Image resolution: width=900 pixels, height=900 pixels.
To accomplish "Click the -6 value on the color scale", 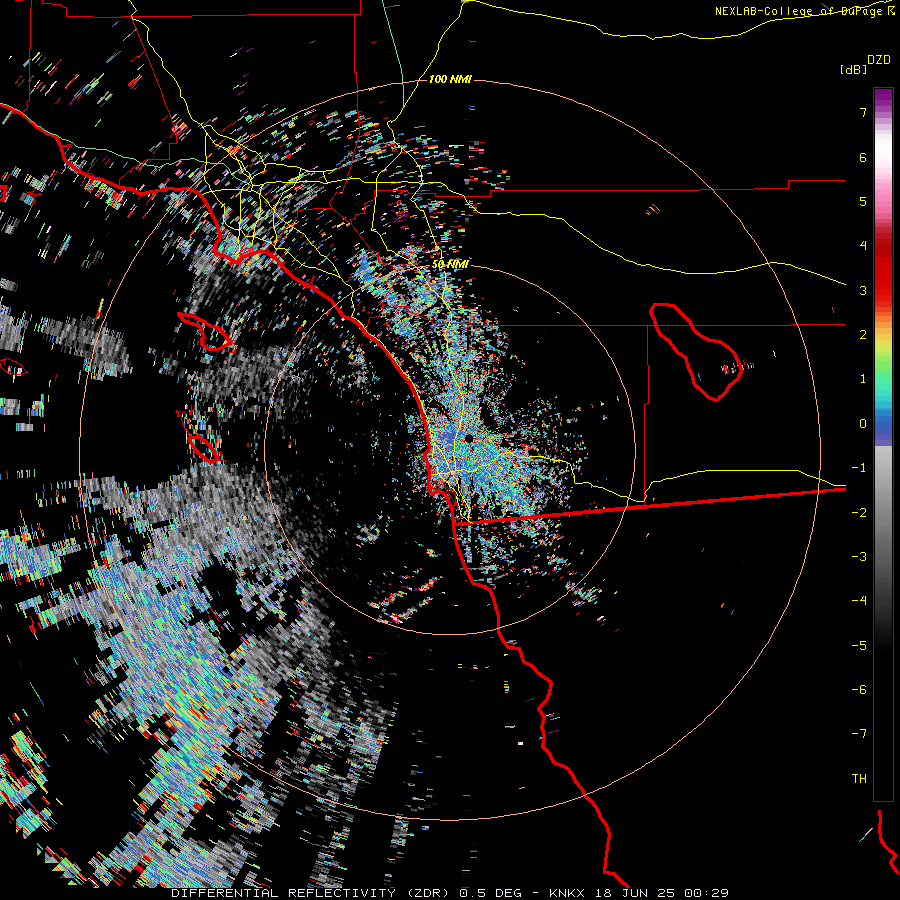I will pos(859,690).
